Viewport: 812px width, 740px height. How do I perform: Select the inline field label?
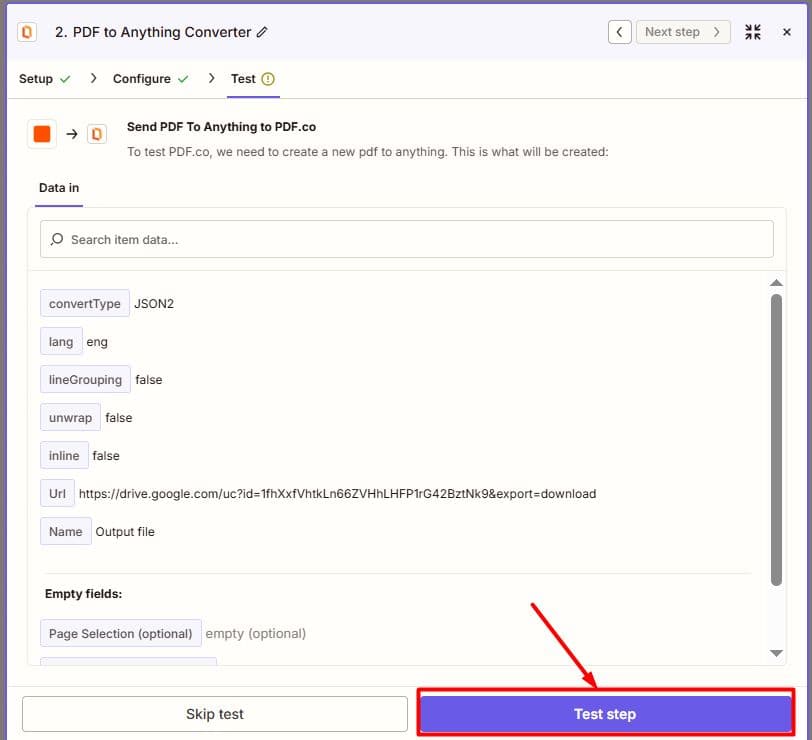click(x=64, y=456)
